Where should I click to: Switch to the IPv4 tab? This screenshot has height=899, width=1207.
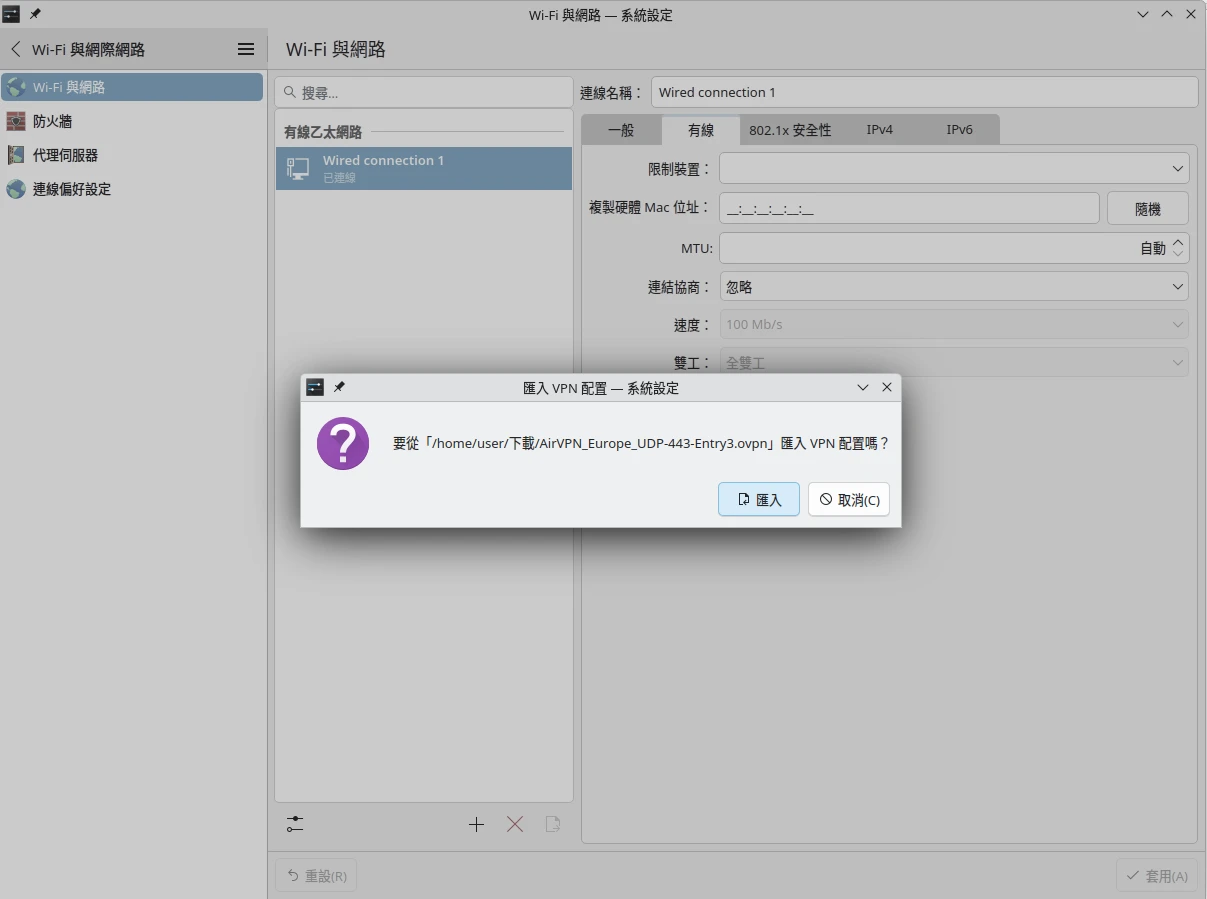coord(879,129)
